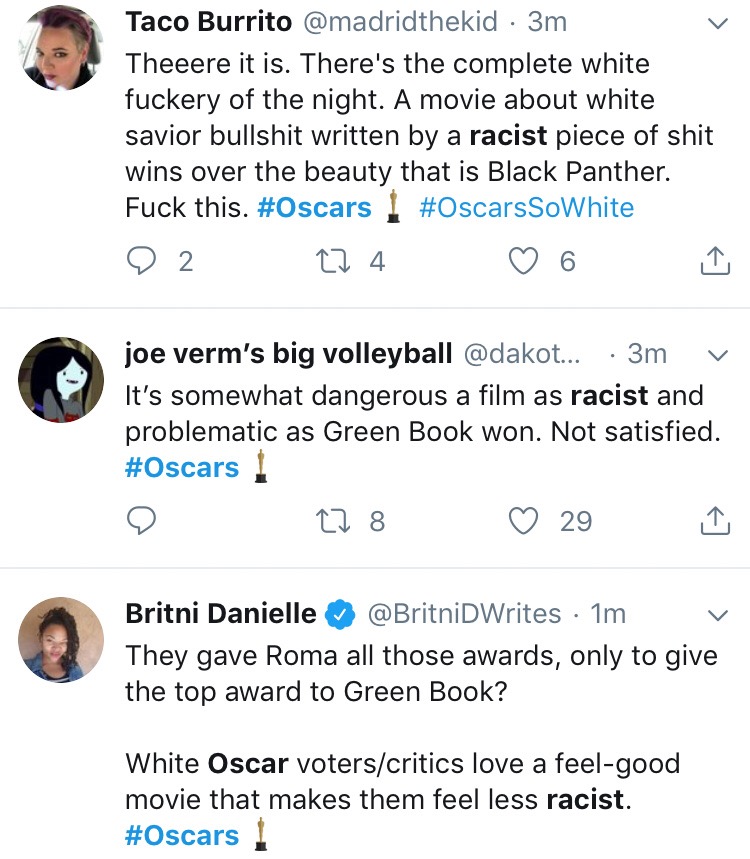Retweet Taco Burrito's tweet

[x=333, y=261]
